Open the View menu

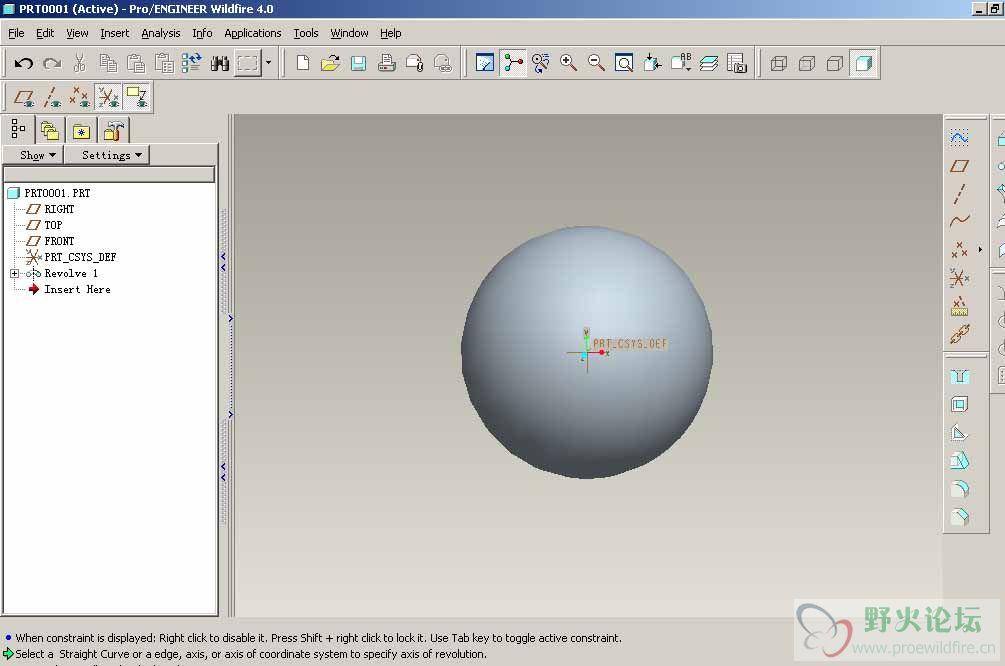coord(78,33)
